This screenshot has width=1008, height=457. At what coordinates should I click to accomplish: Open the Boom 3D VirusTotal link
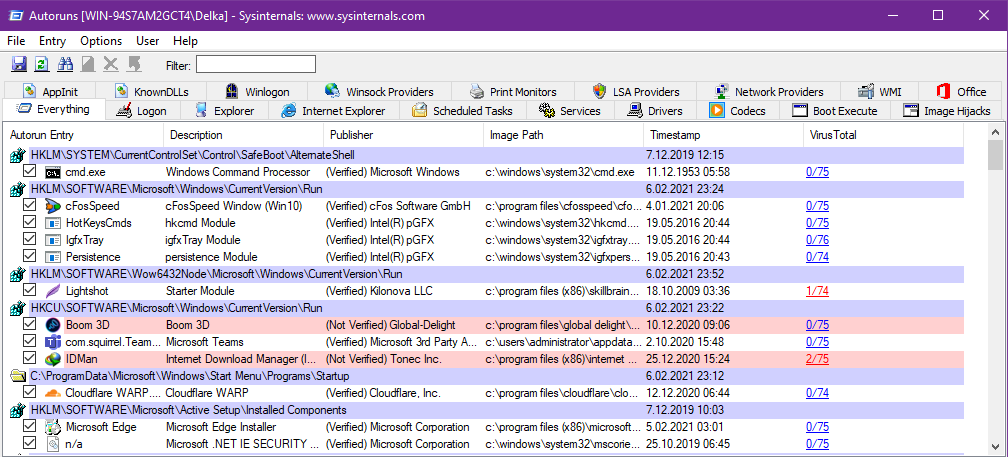point(817,325)
